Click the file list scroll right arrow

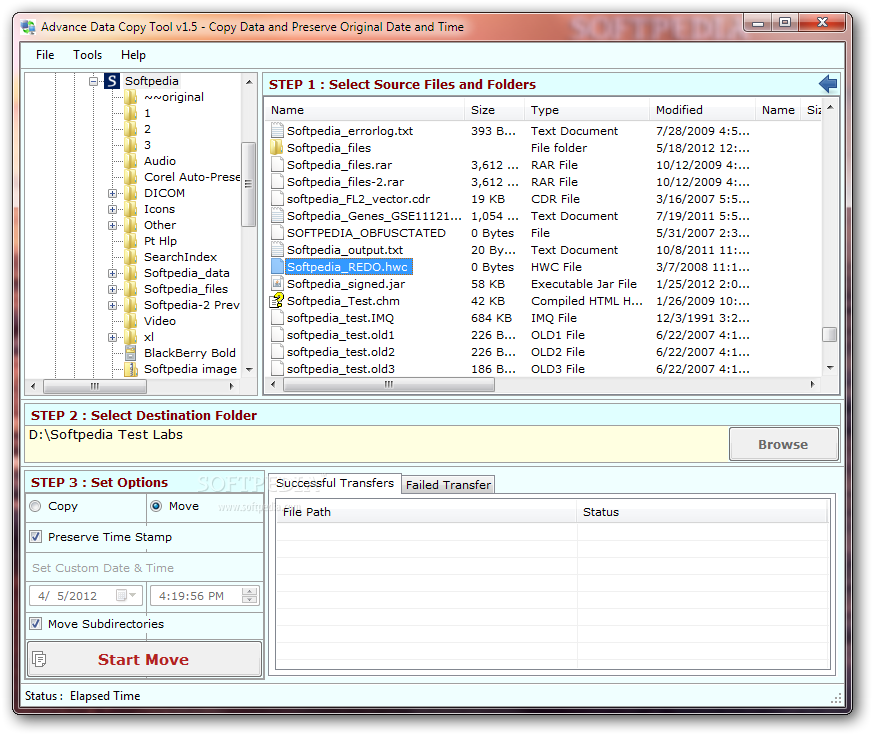812,384
